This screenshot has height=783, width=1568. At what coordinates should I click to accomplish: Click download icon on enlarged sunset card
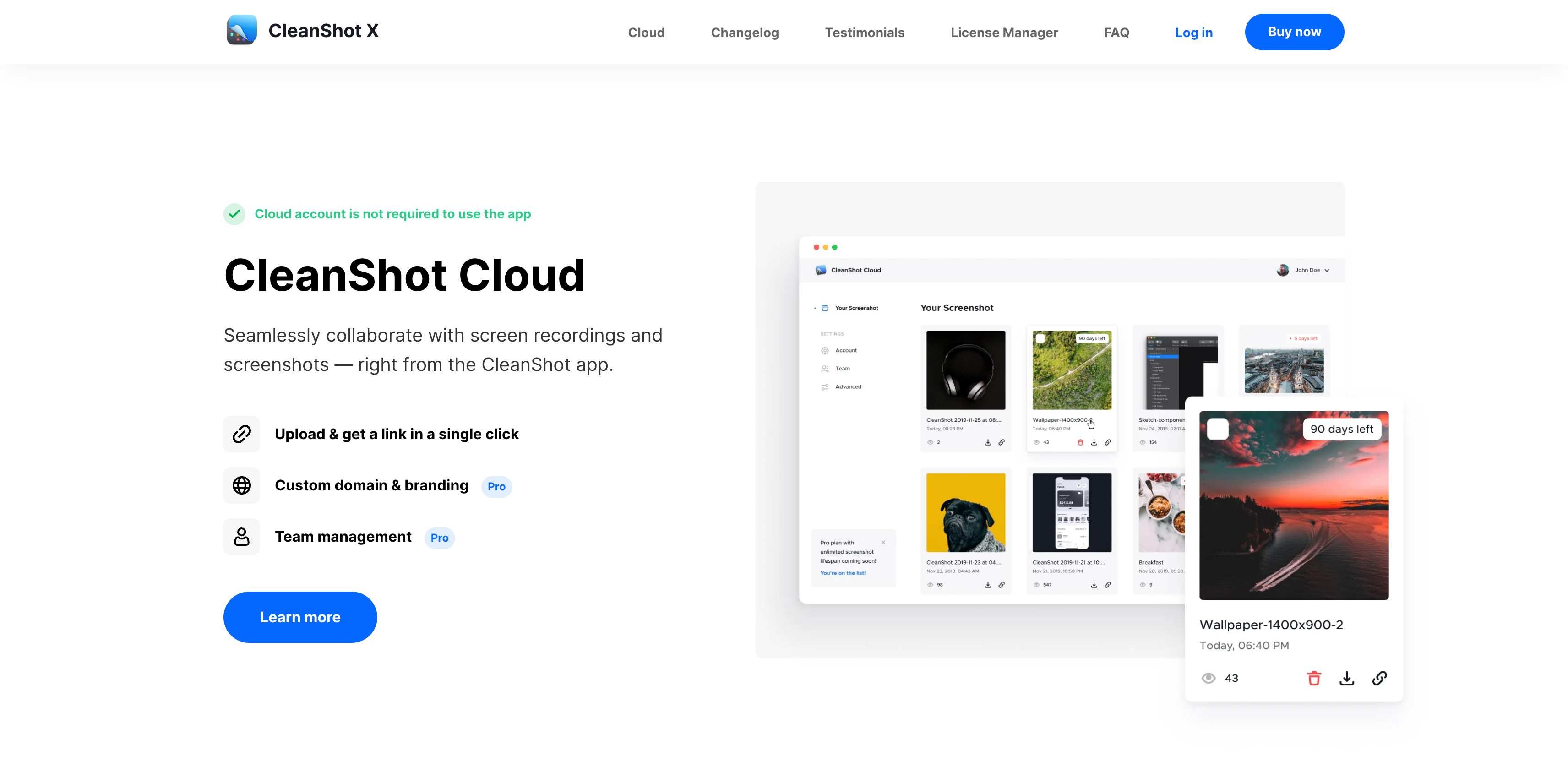1347,678
